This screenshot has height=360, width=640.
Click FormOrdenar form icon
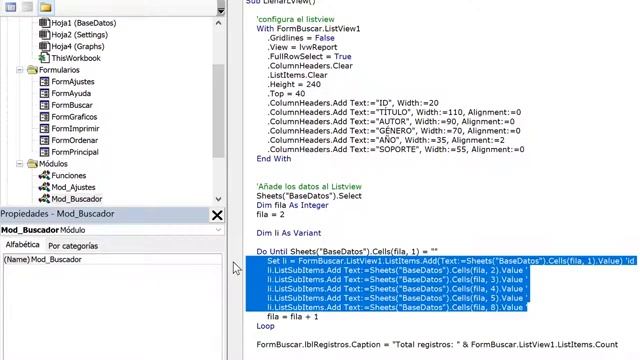point(44,140)
